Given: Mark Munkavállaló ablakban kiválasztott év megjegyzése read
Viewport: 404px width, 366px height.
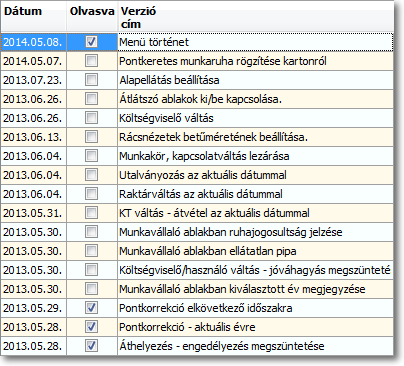Looking at the screenshot, I should point(91,289).
